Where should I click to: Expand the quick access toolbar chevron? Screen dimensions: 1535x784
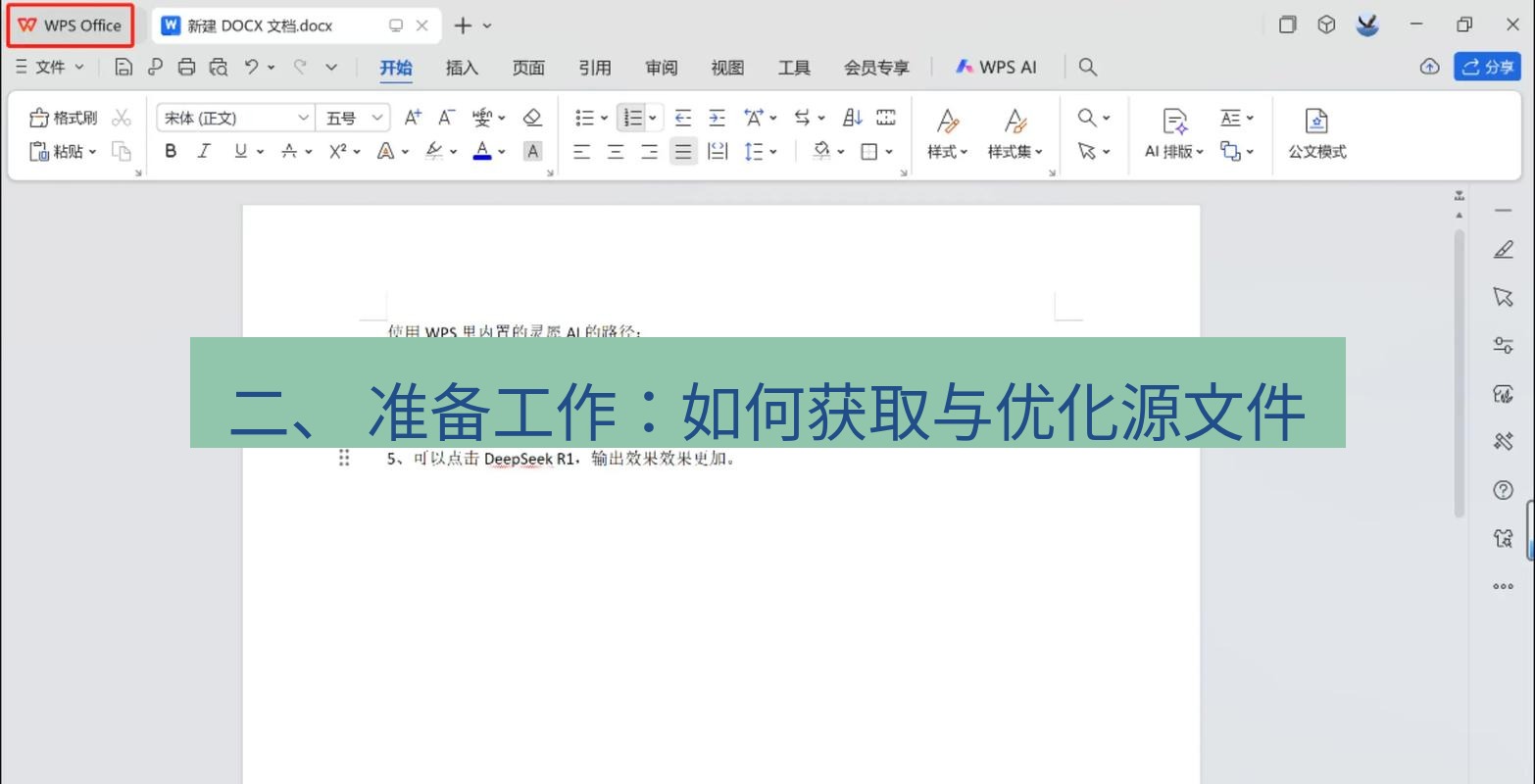click(331, 67)
